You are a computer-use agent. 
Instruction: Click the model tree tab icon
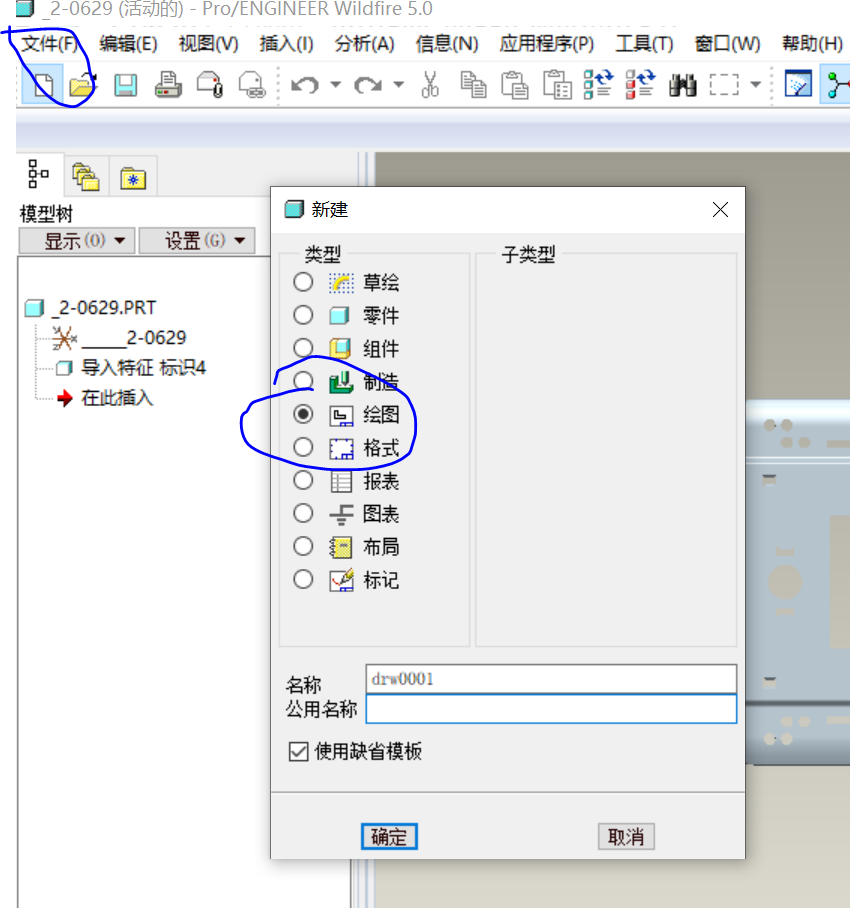coord(39,174)
